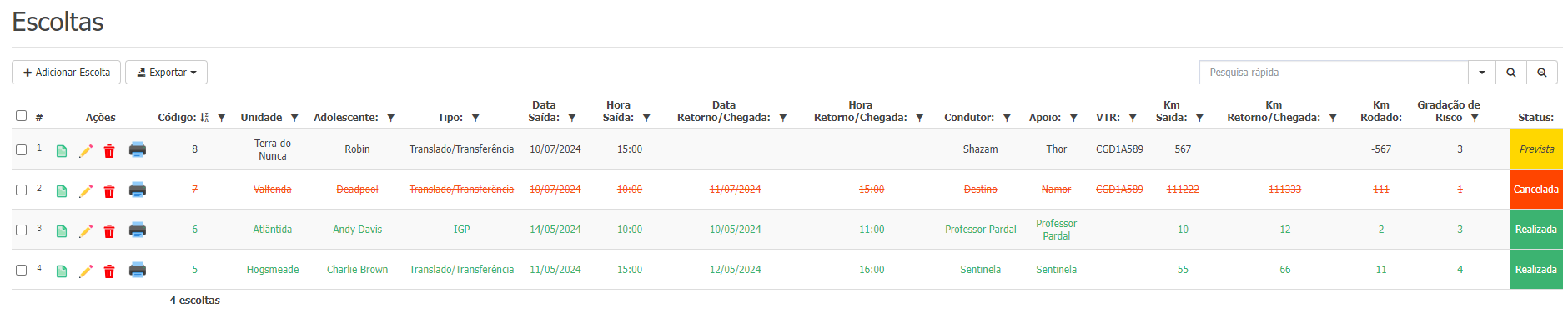Focus the Pesquisa rápida search field
This screenshot has height=319, width=1568.
click(x=1334, y=73)
